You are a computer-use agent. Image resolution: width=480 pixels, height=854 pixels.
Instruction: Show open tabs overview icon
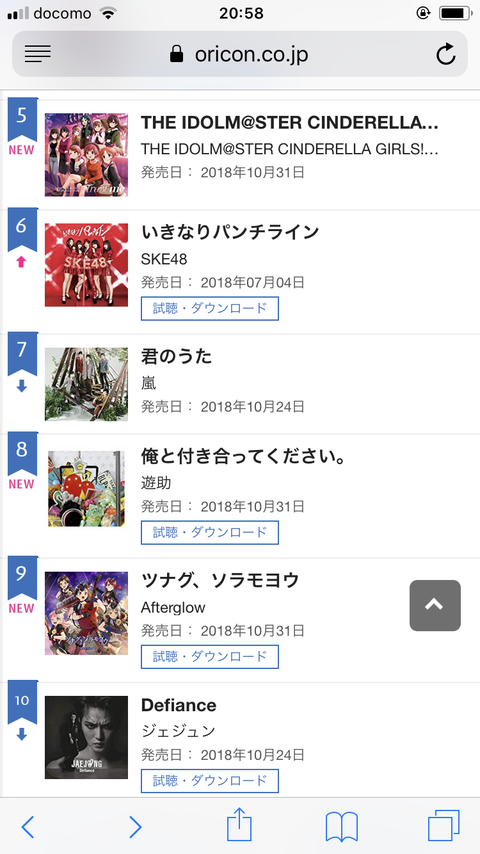click(443, 826)
